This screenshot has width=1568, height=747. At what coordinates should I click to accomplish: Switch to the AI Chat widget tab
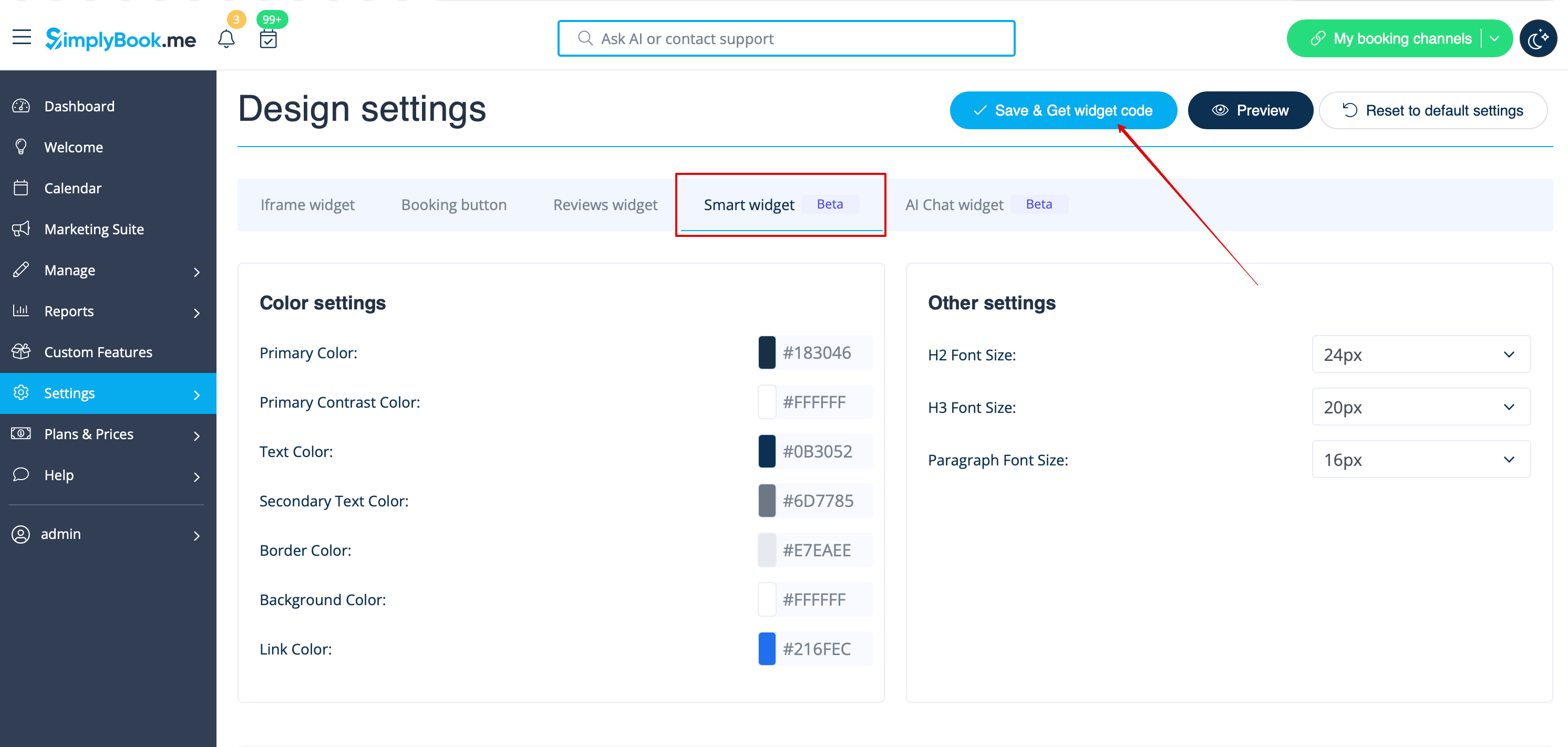(954, 205)
